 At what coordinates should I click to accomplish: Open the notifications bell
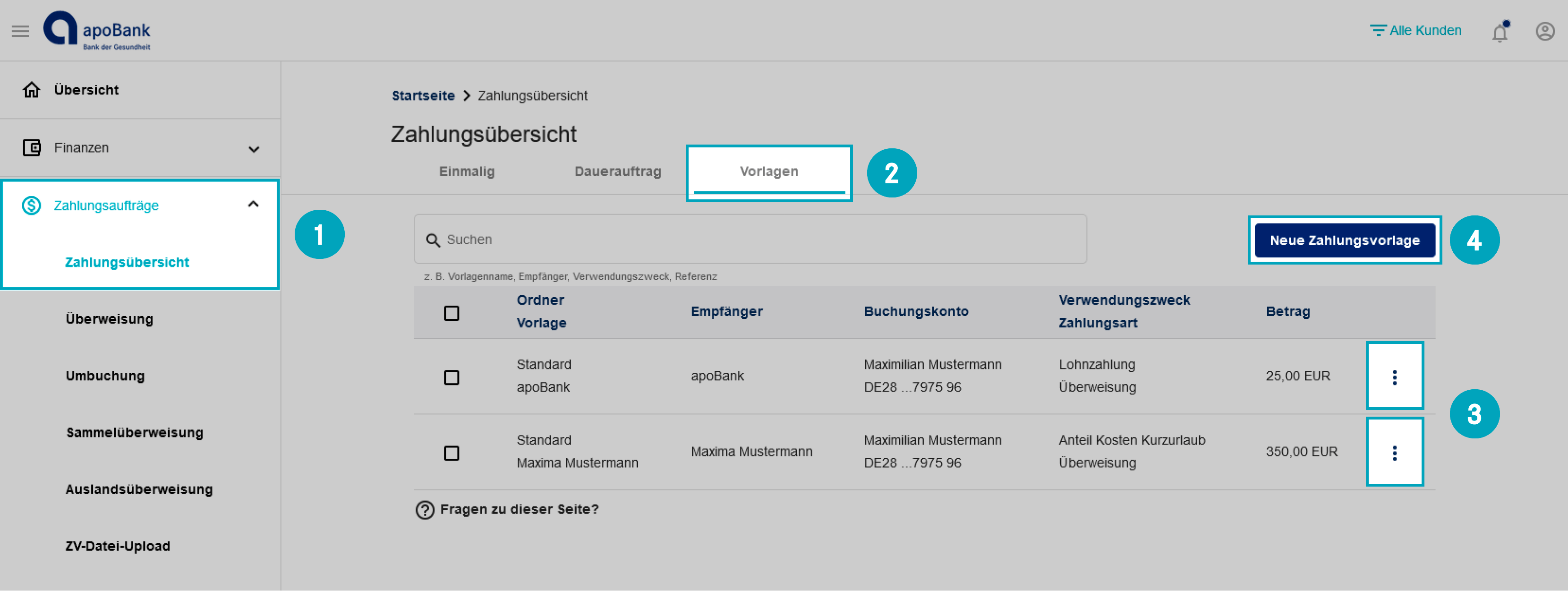coord(1500,31)
